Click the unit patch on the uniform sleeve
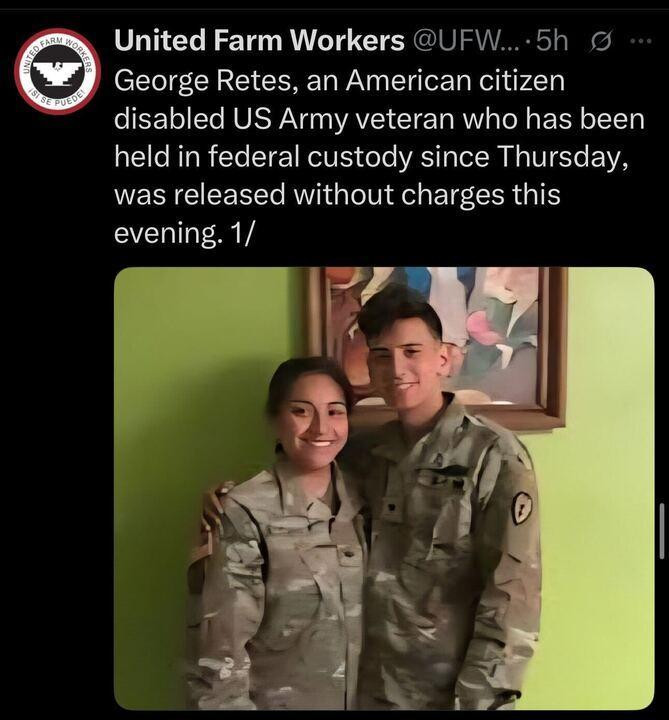This screenshot has width=669, height=720. [522, 509]
